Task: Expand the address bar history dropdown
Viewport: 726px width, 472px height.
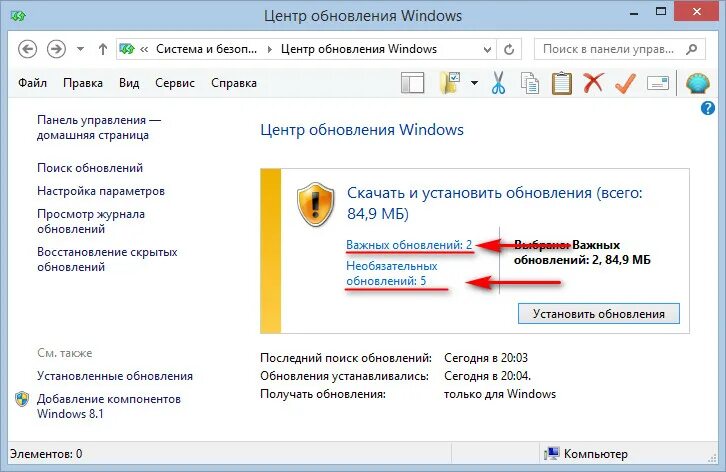Action: (487, 49)
